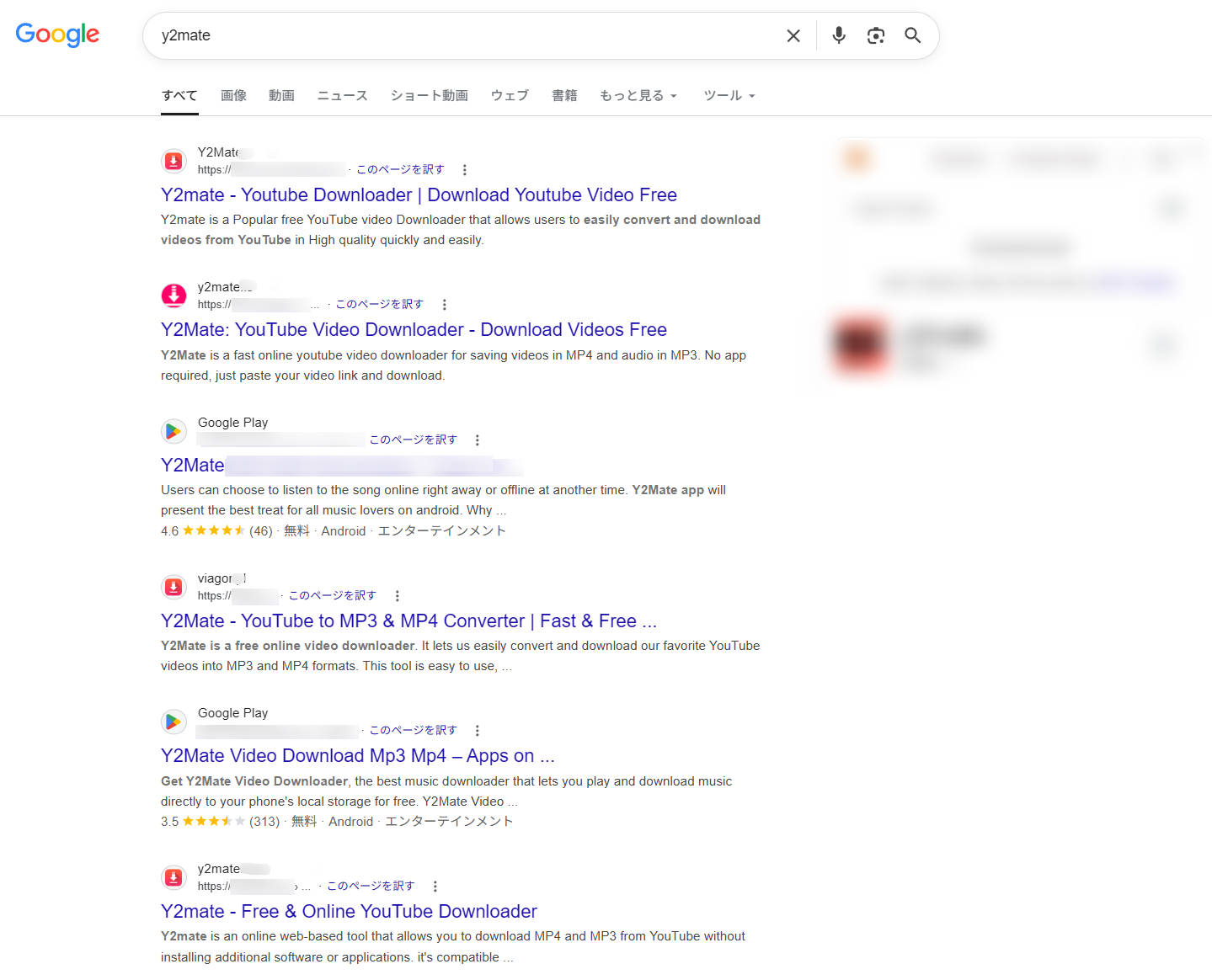Image resolution: width=1212 pixels, height=980 pixels.
Task: Clear the search query with X icon
Action: coord(793,35)
